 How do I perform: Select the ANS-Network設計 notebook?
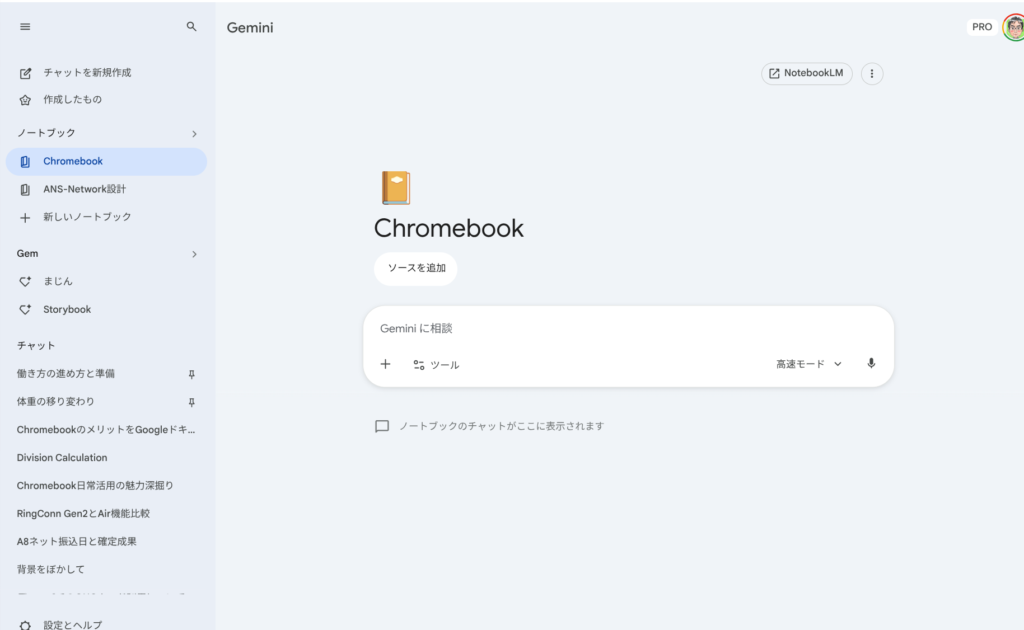click(84, 189)
